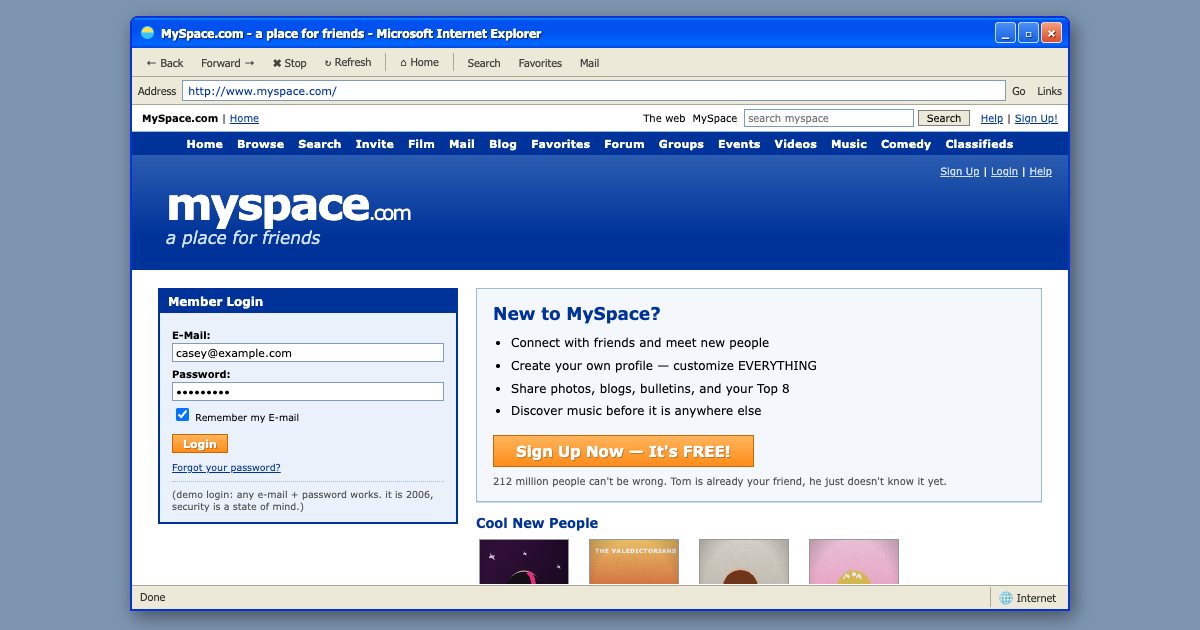Open Sign Up! link in the top bar

tap(1036, 118)
